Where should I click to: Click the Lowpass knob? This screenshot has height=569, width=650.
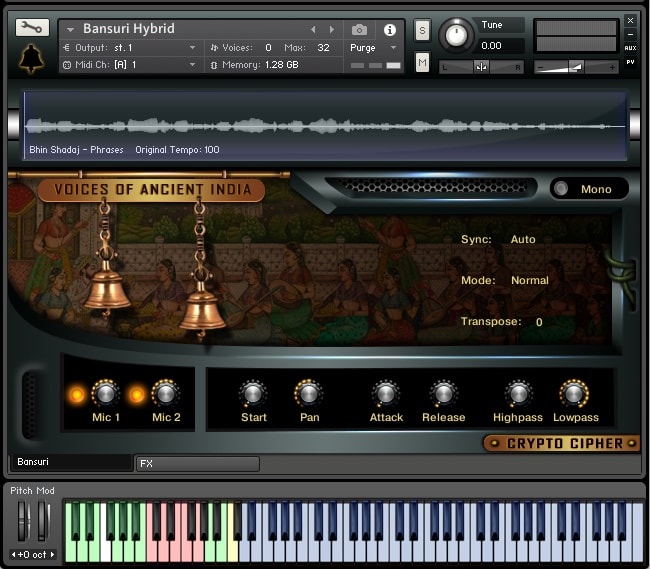tap(574, 393)
